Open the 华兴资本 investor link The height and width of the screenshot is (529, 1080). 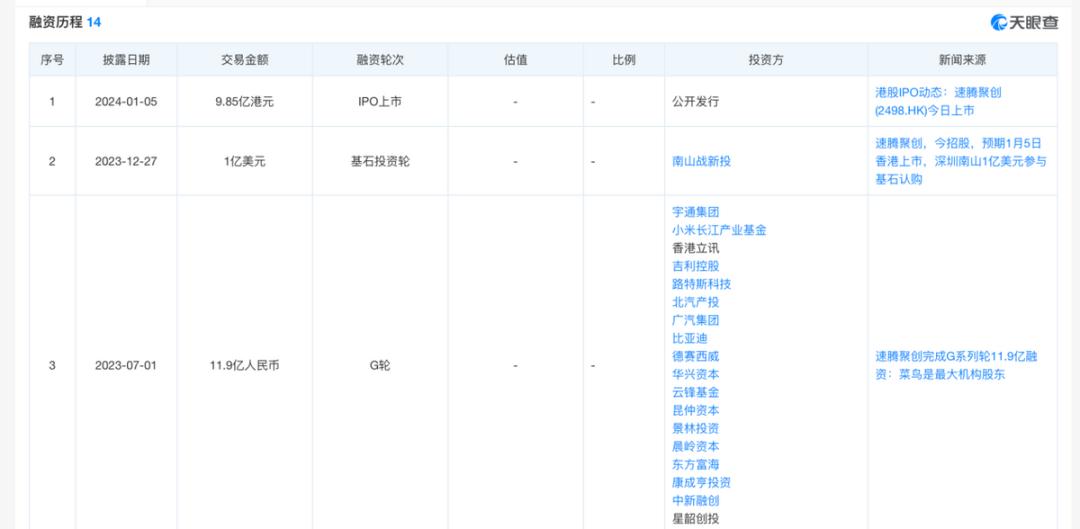point(696,374)
